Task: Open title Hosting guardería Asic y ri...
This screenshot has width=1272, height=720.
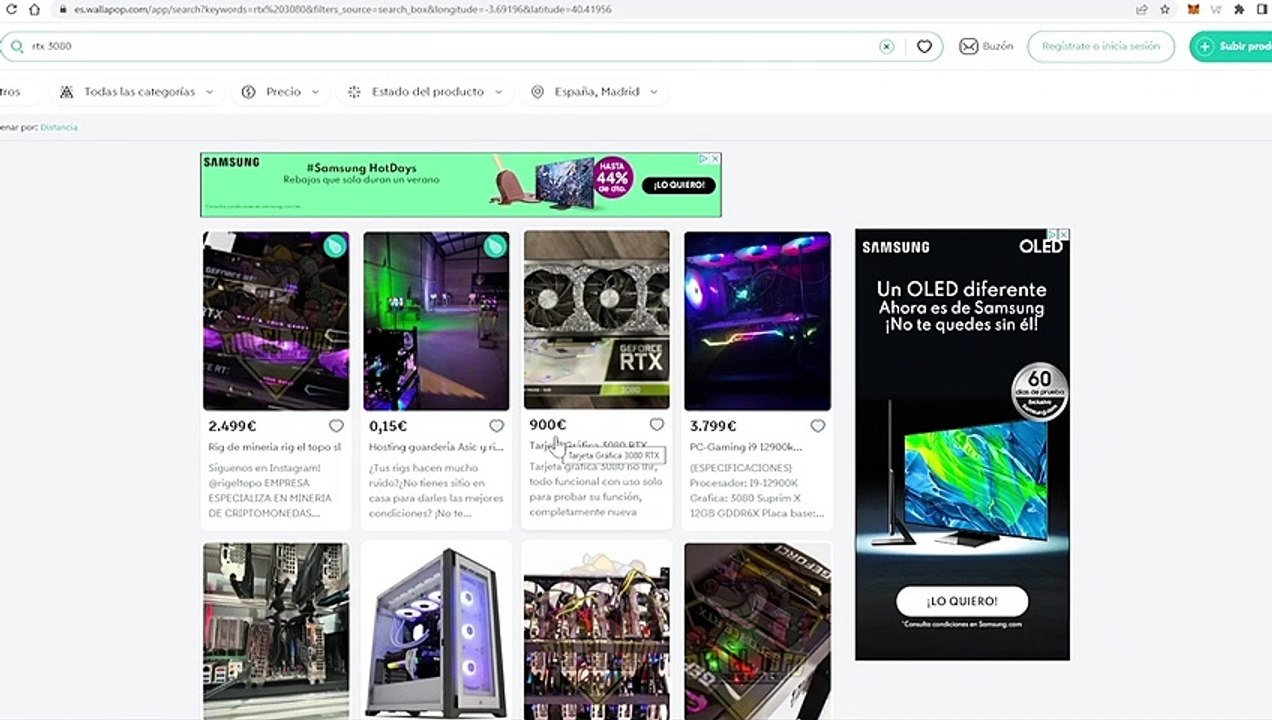Action: [436, 447]
